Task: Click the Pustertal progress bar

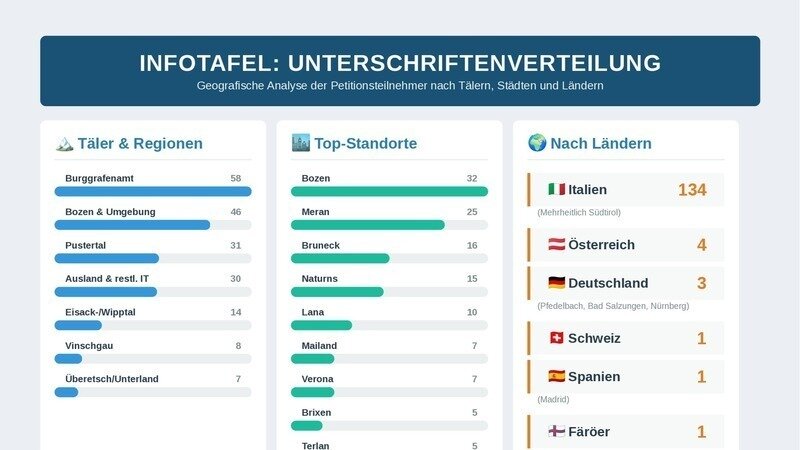Action: (x=153, y=258)
